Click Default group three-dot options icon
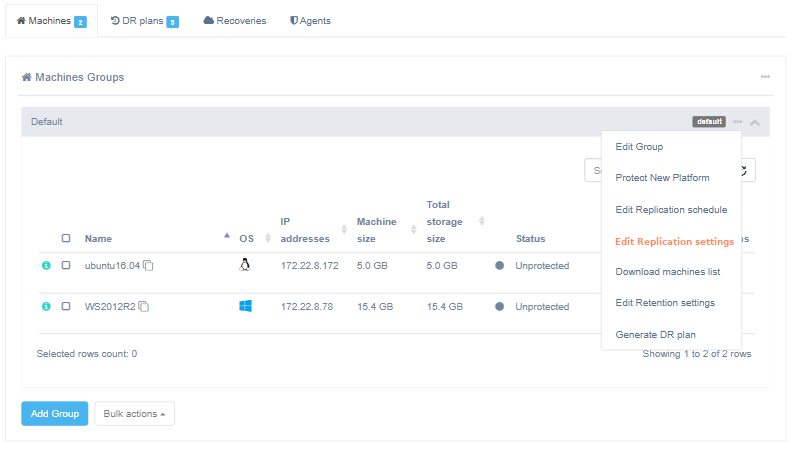The width and height of the screenshot is (792, 449). pyautogui.click(x=738, y=122)
